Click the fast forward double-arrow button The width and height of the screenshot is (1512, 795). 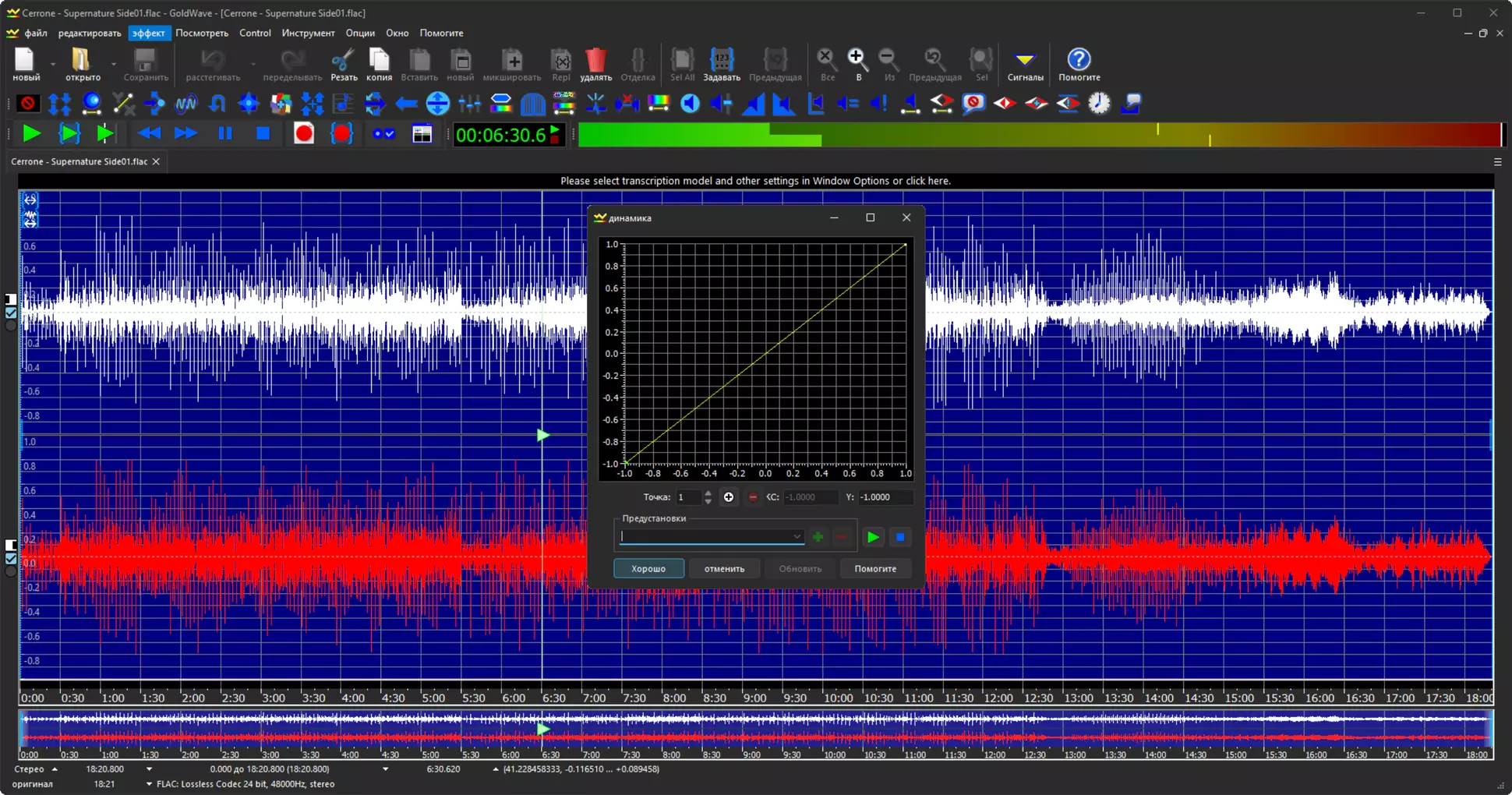[185, 134]
